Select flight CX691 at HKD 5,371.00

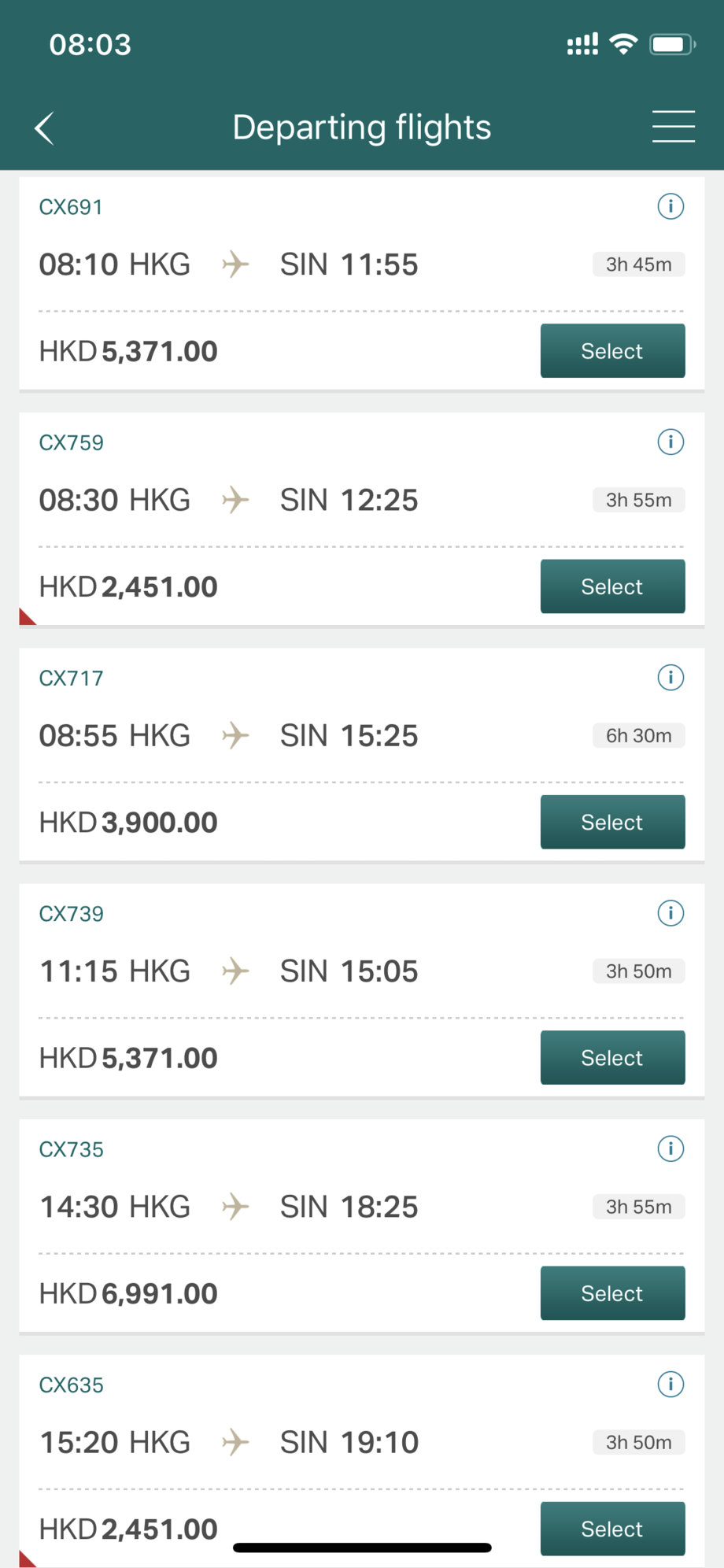tap(612, 351)
